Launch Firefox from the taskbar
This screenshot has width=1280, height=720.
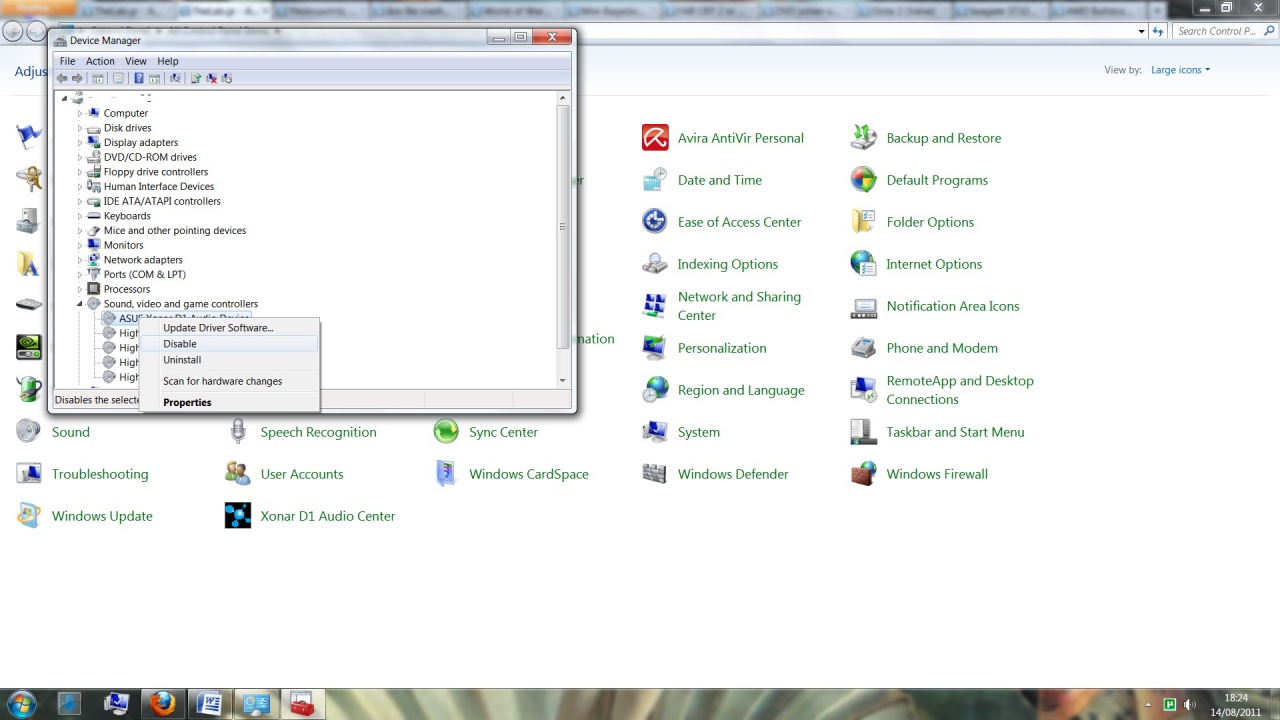tap(162, 704)
